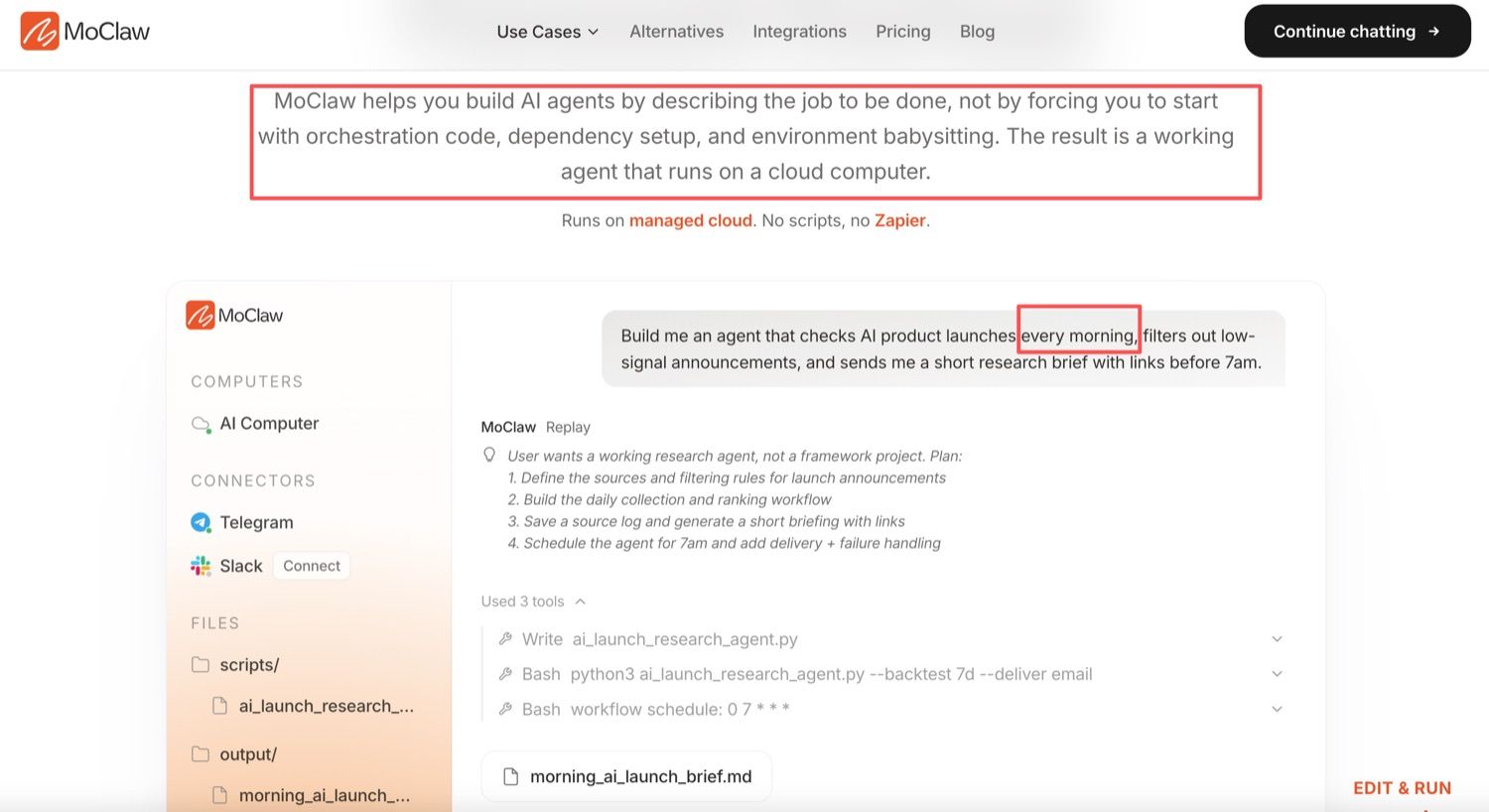Click the lightbulb plan icon
The image size is (1489, 812).
pos(489,455)
